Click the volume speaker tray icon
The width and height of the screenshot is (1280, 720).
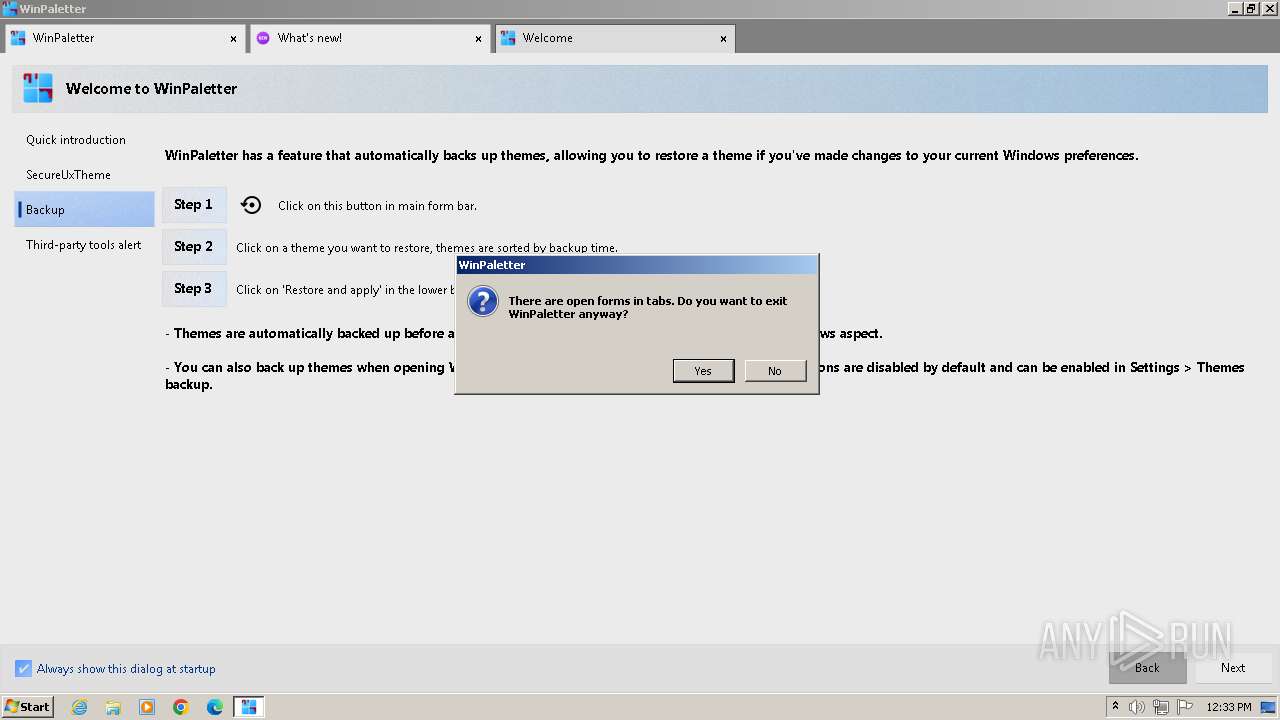click(1137, 707)
